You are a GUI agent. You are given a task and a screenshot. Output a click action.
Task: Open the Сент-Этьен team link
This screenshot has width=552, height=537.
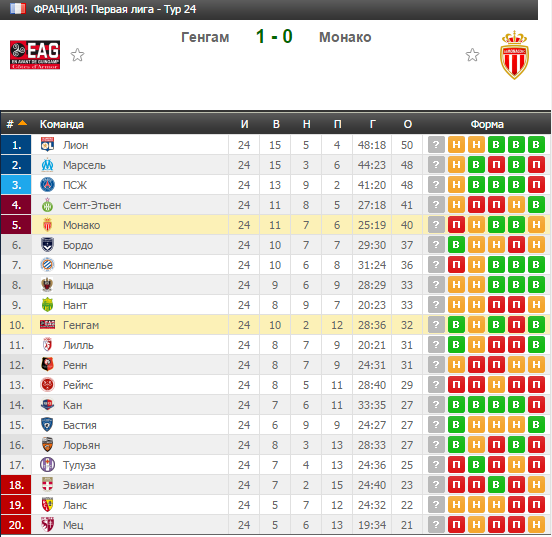pos(92,205)
